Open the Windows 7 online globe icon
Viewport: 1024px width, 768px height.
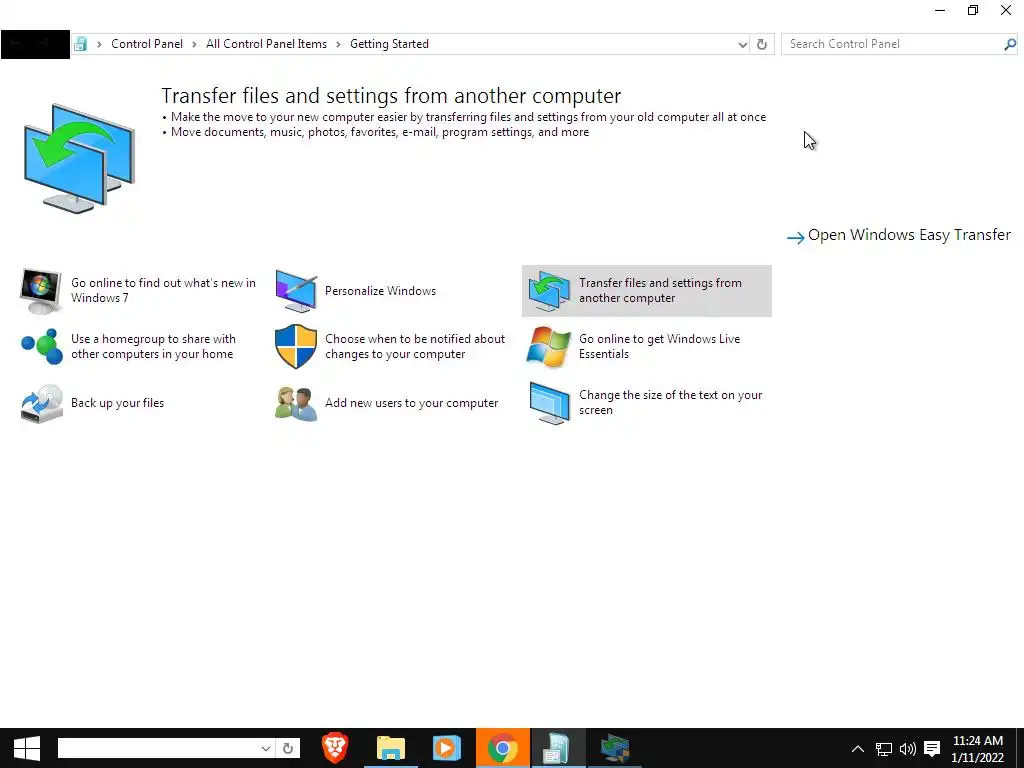point(40,291)
